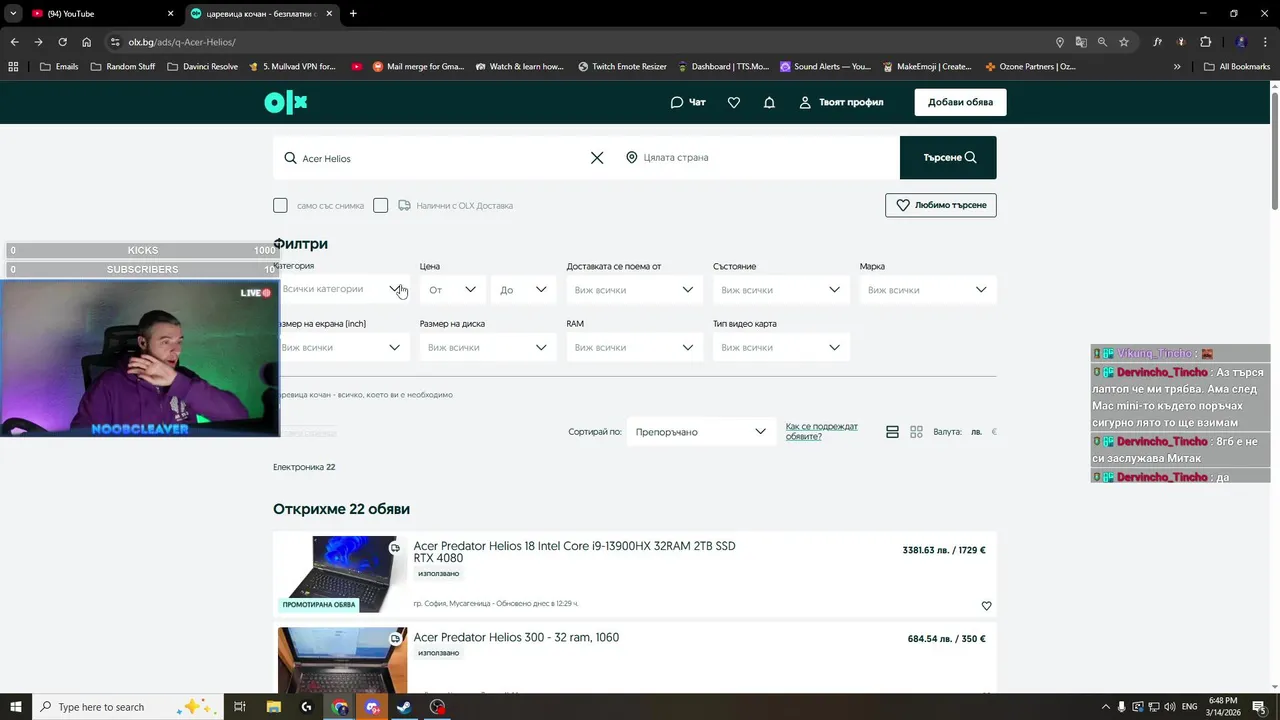Expand the RAM filter dropdown
1280x720 pixels.
click(635, 347)
